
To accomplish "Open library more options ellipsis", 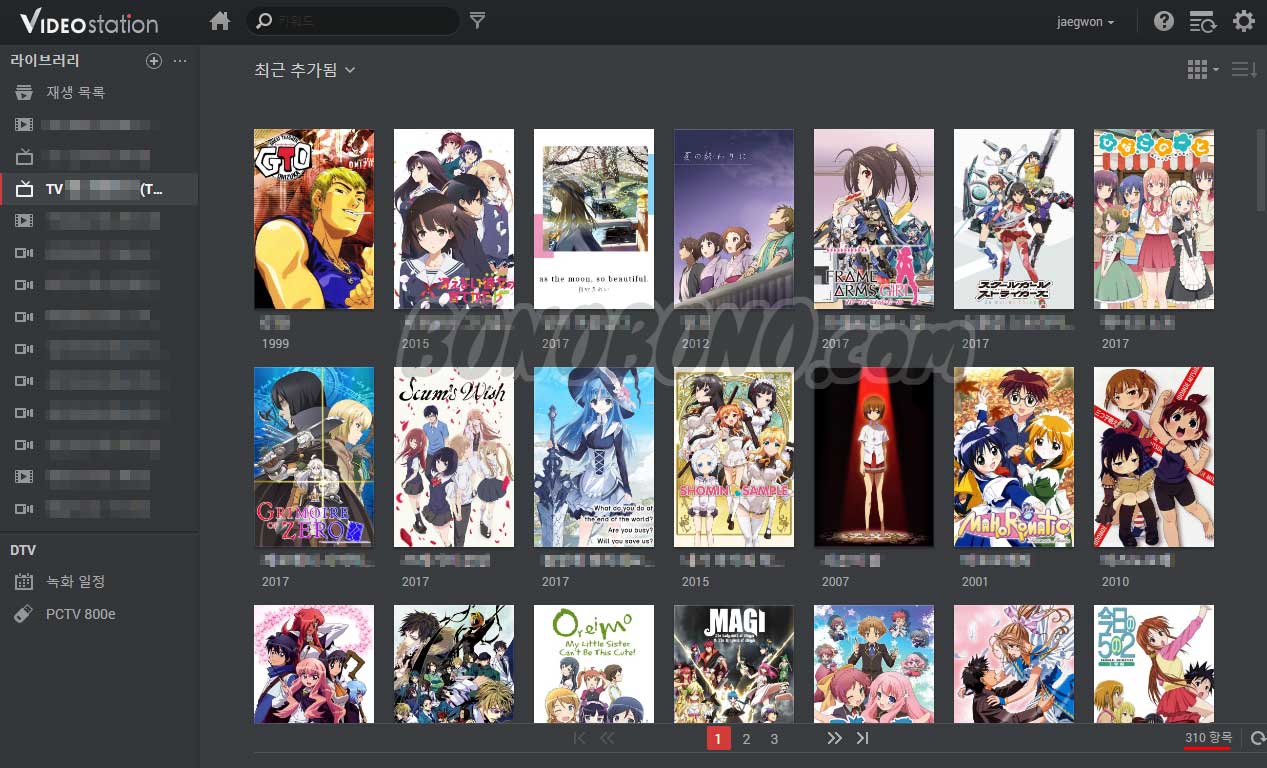I will coord(180,61).
